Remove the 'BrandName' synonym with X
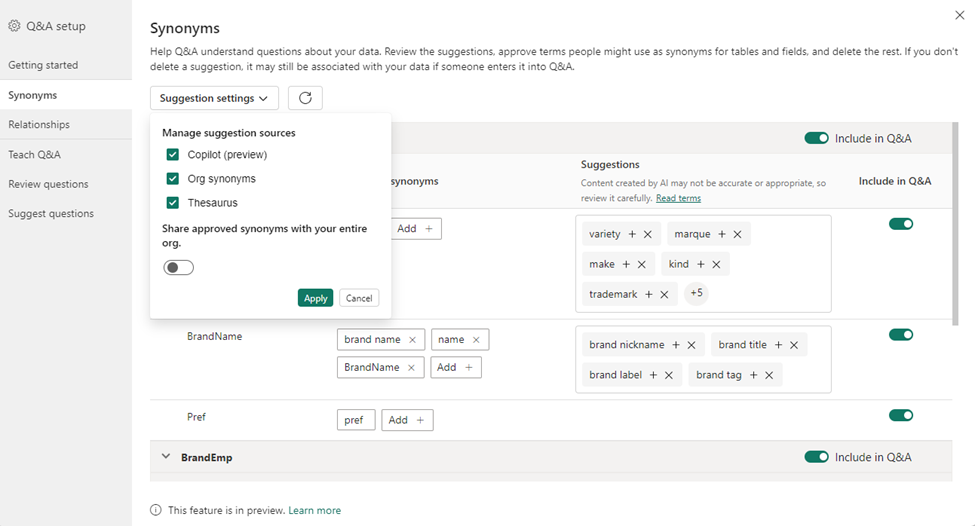The width and height of the screenshot is (975, 526). tap(410, 368)
